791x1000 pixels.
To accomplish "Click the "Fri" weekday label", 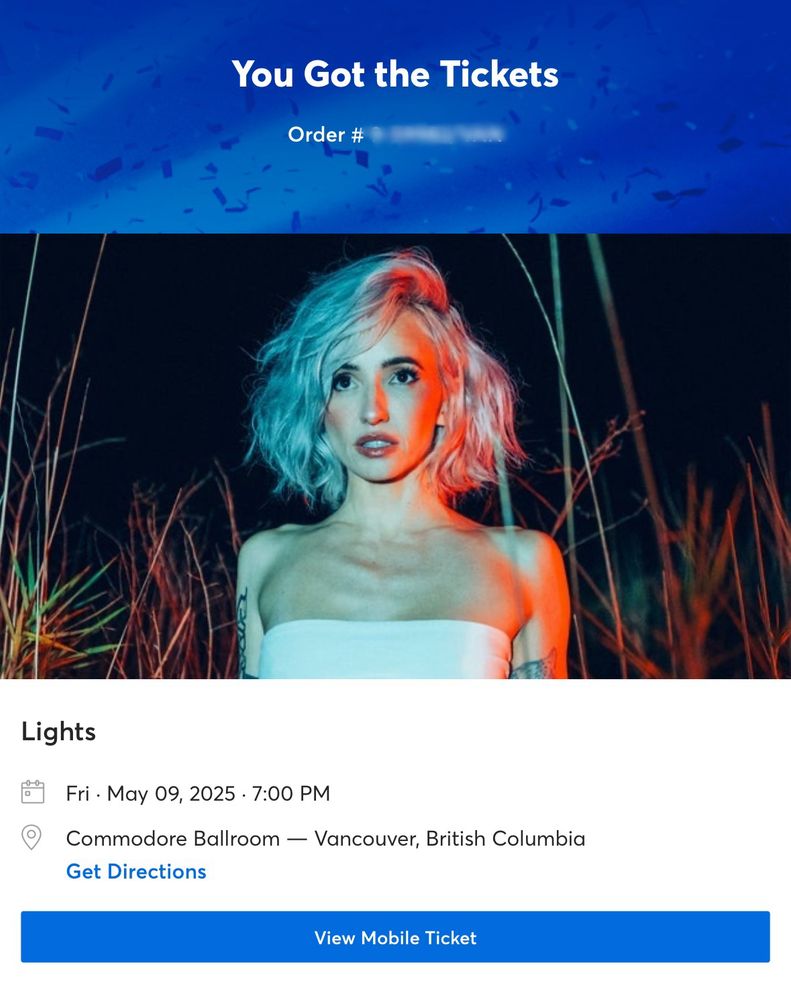I will 77,793.
